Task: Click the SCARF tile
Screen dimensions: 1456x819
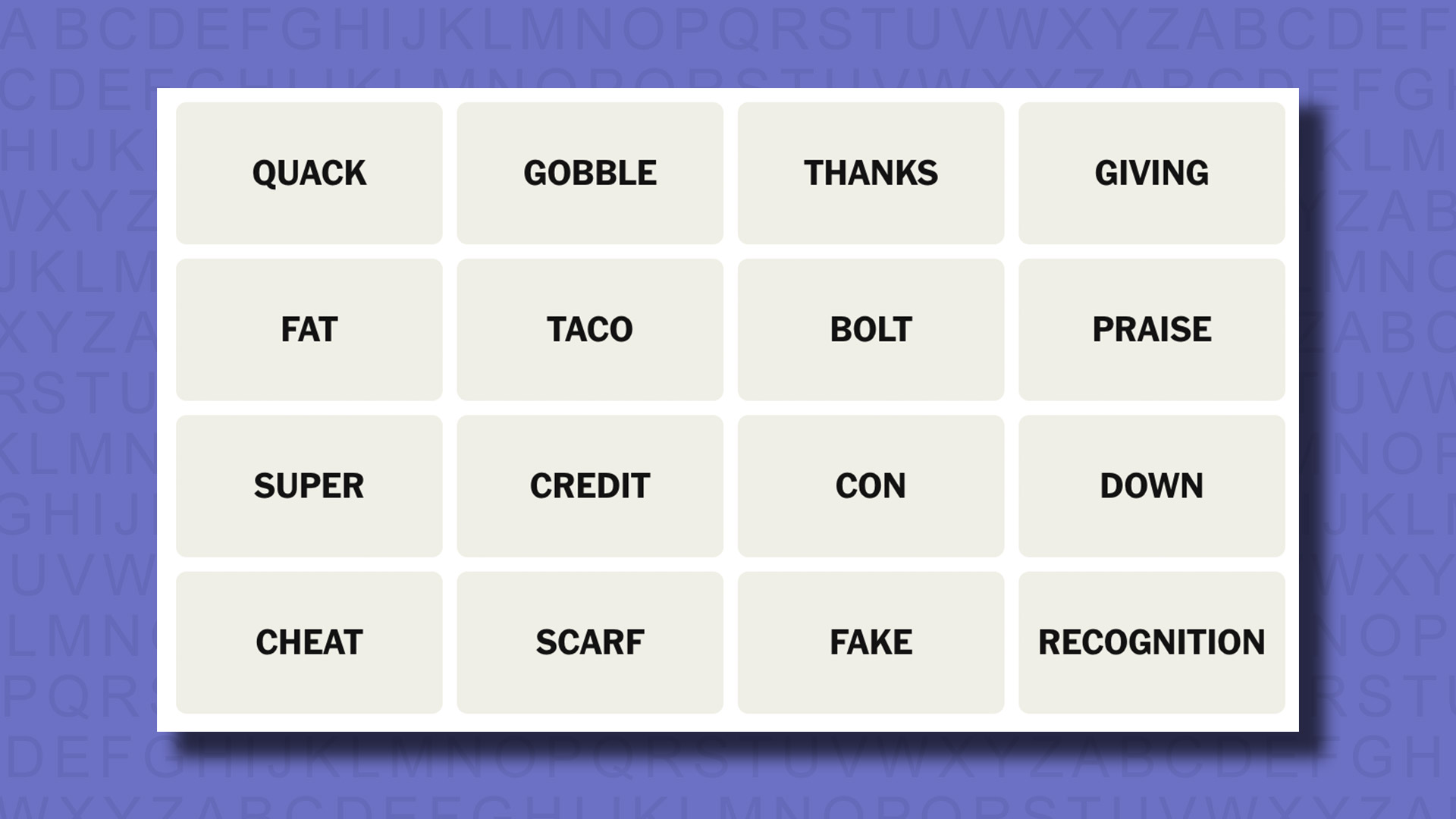Action: coord(590,641)
